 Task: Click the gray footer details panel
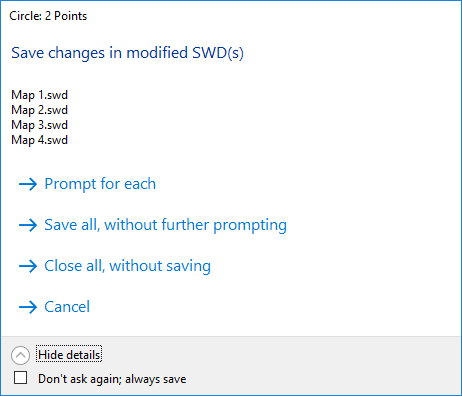click(x=231, y=366)
